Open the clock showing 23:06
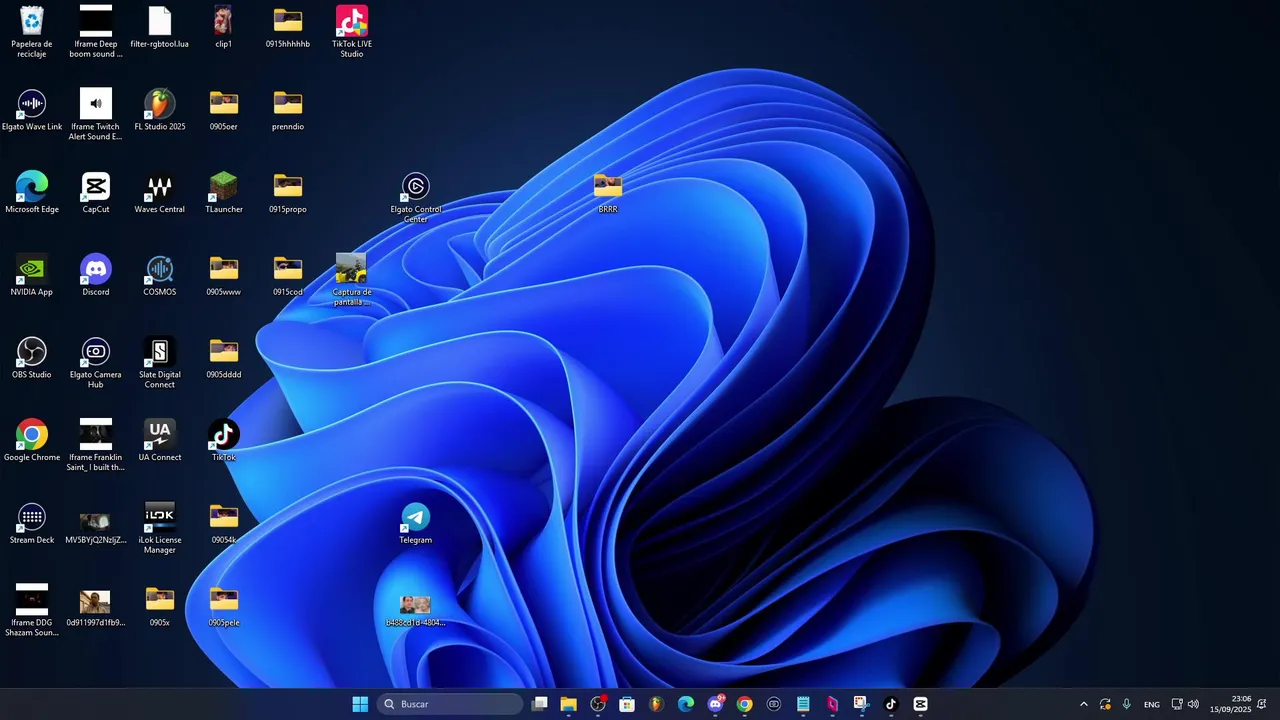Viewport: 1280px width, 720px height. coord(1231,704)
